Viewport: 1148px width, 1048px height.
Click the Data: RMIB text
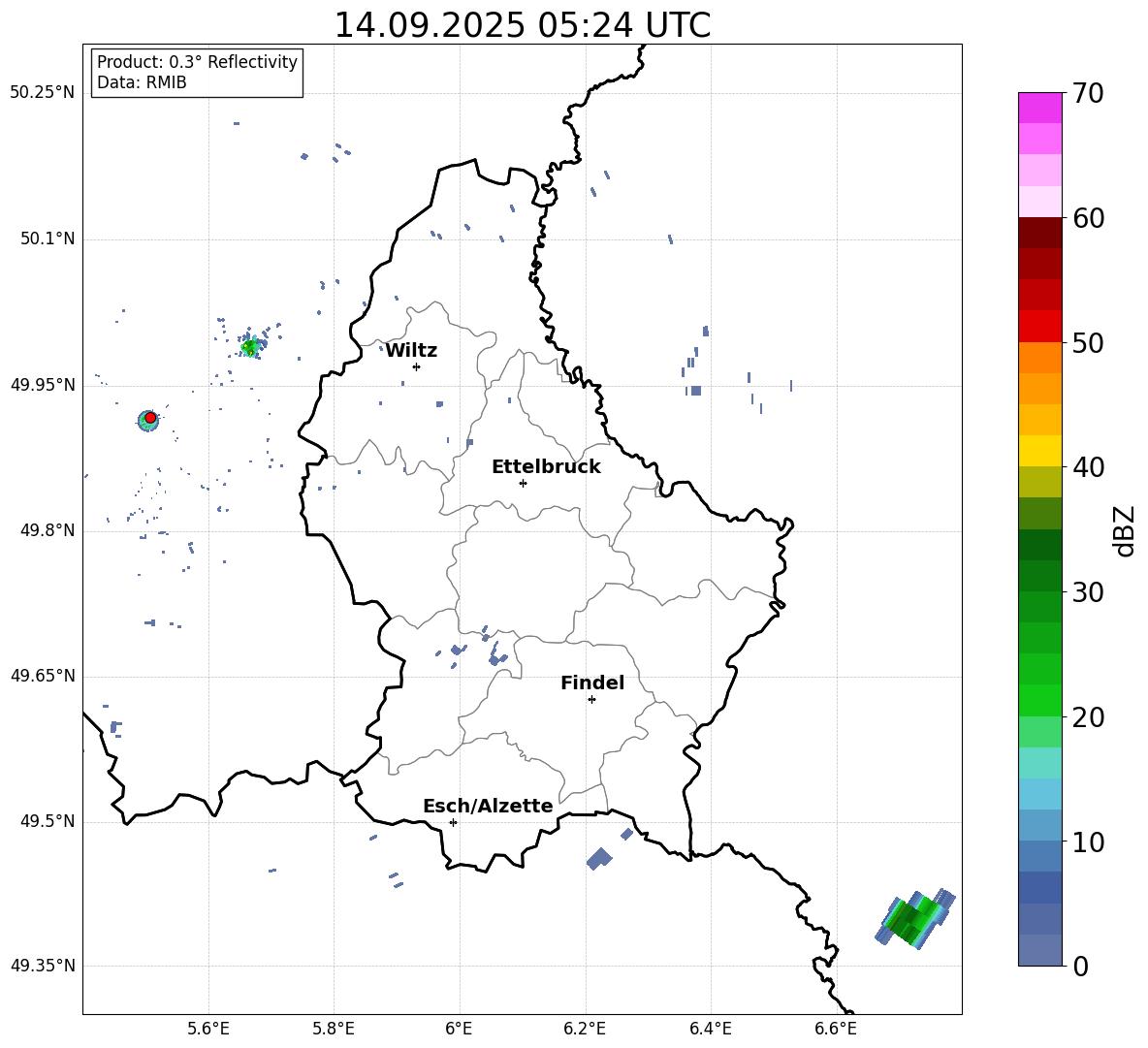pyautogui.click(x=142, y=83)
